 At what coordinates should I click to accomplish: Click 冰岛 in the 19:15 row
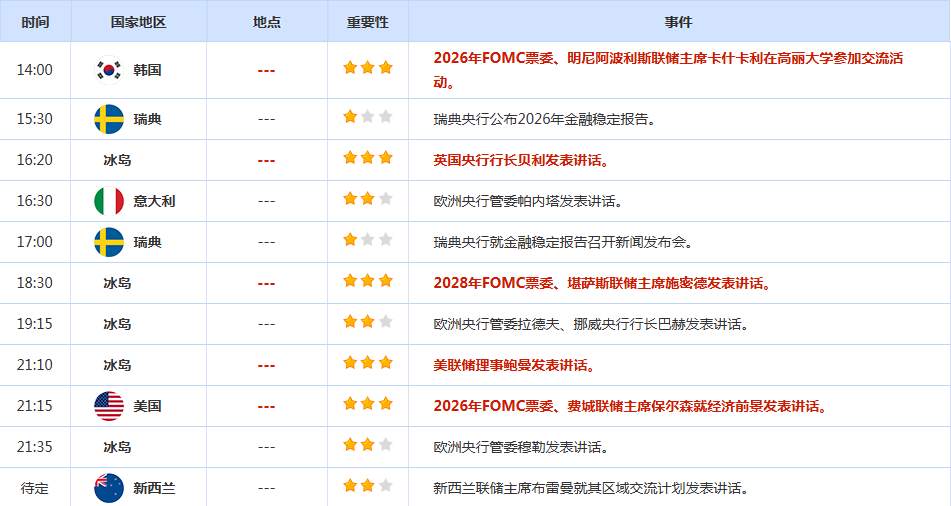pos(117,324)
